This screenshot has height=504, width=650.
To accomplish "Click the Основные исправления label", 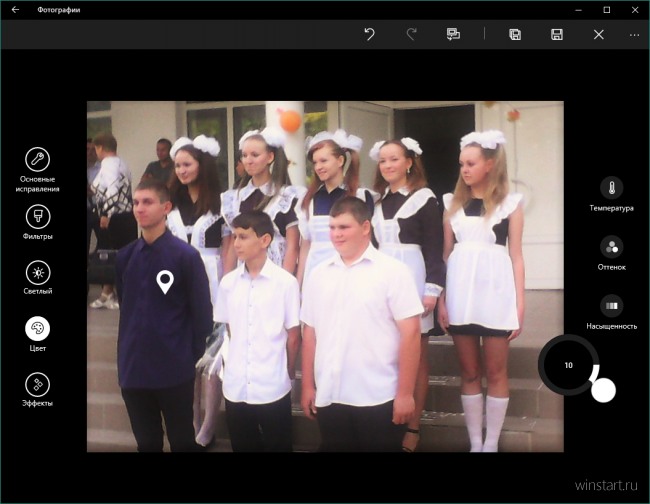I will coord(38,184).
